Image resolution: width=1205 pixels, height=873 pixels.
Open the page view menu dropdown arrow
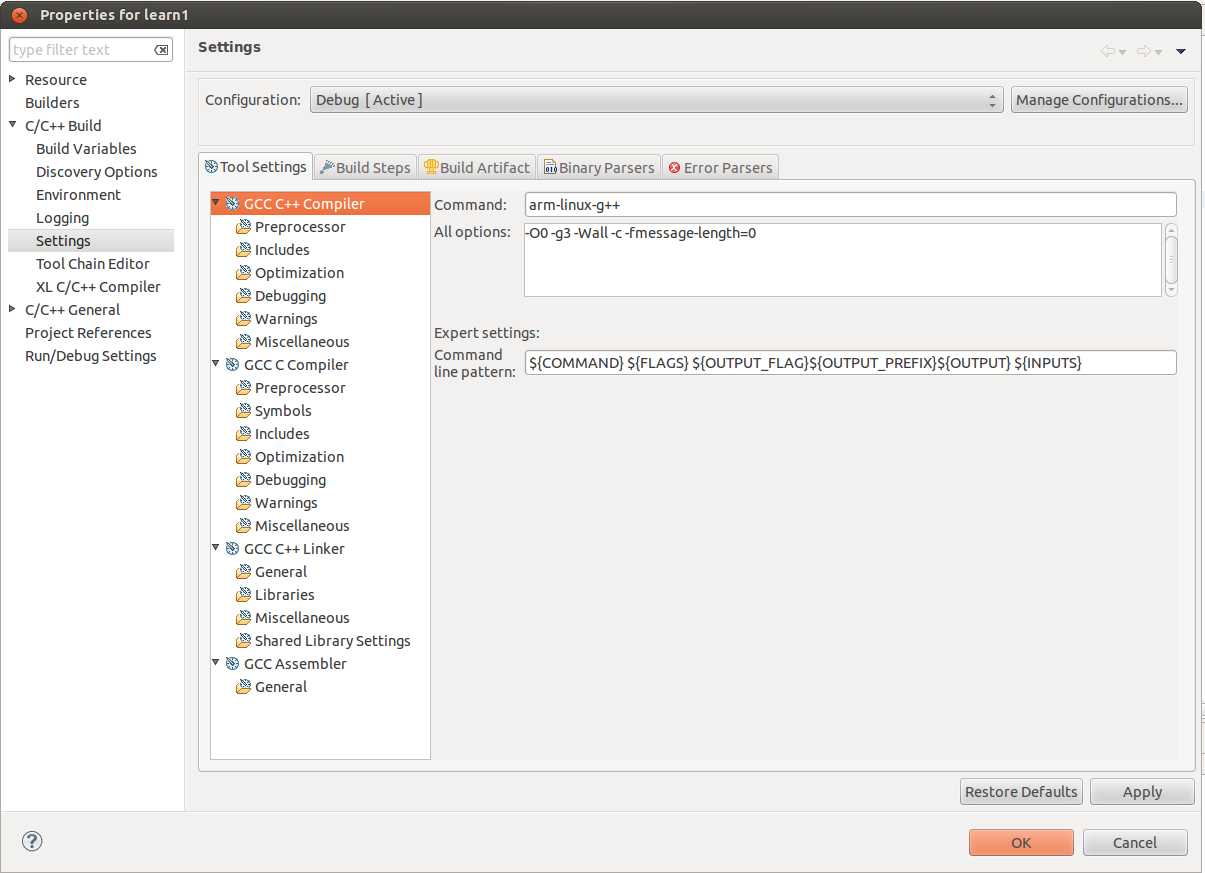tap(1181, 51)
